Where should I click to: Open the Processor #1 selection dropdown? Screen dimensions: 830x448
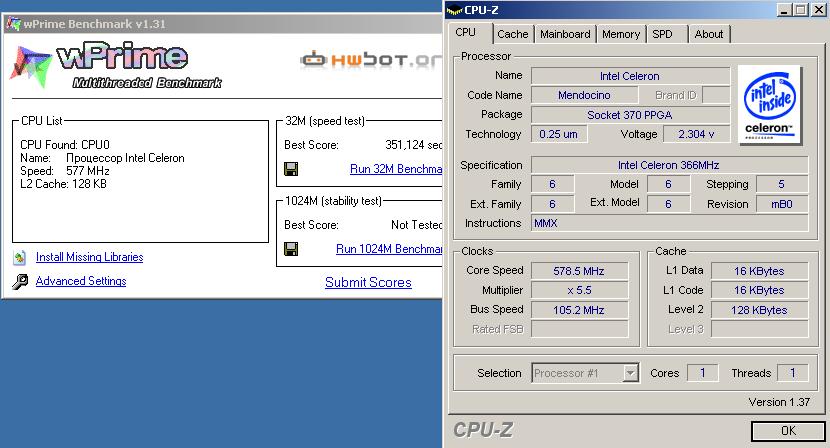tap(585, 373)
